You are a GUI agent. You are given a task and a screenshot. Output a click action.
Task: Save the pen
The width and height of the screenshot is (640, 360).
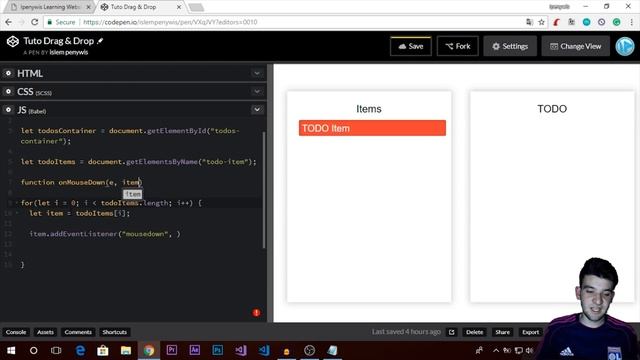411,46
